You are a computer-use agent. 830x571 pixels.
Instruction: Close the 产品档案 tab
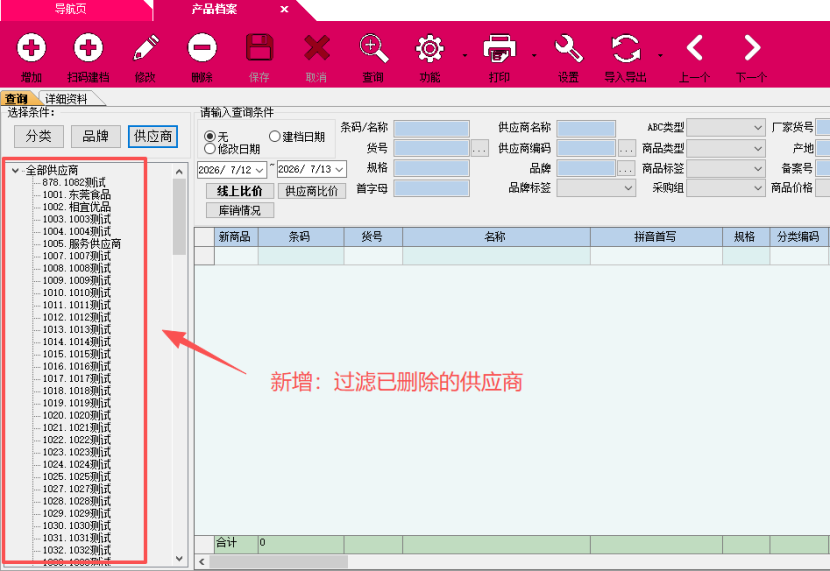point(284,9)
